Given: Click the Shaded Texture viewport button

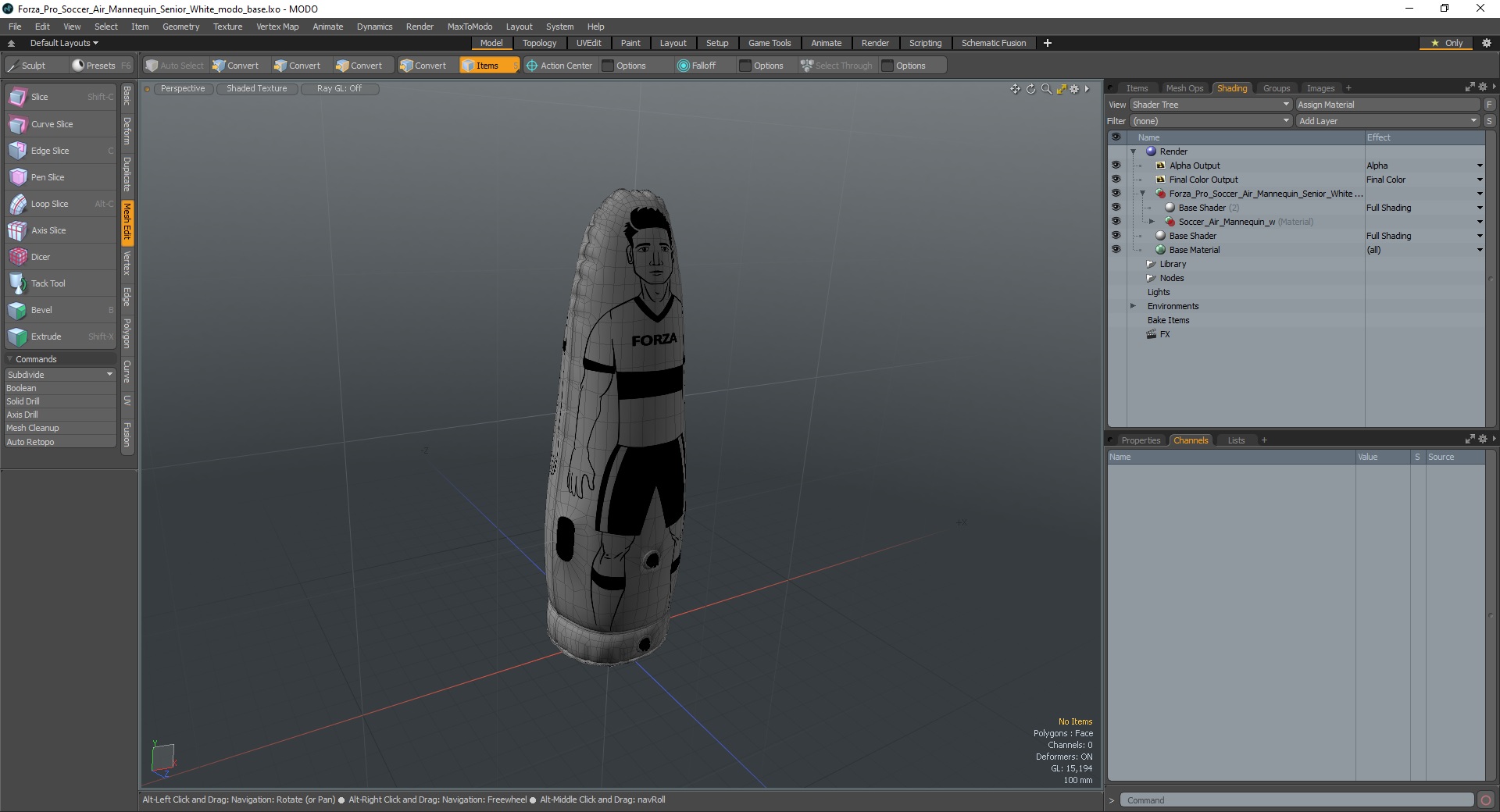Looking at the screenshot, I should [257, 89].
